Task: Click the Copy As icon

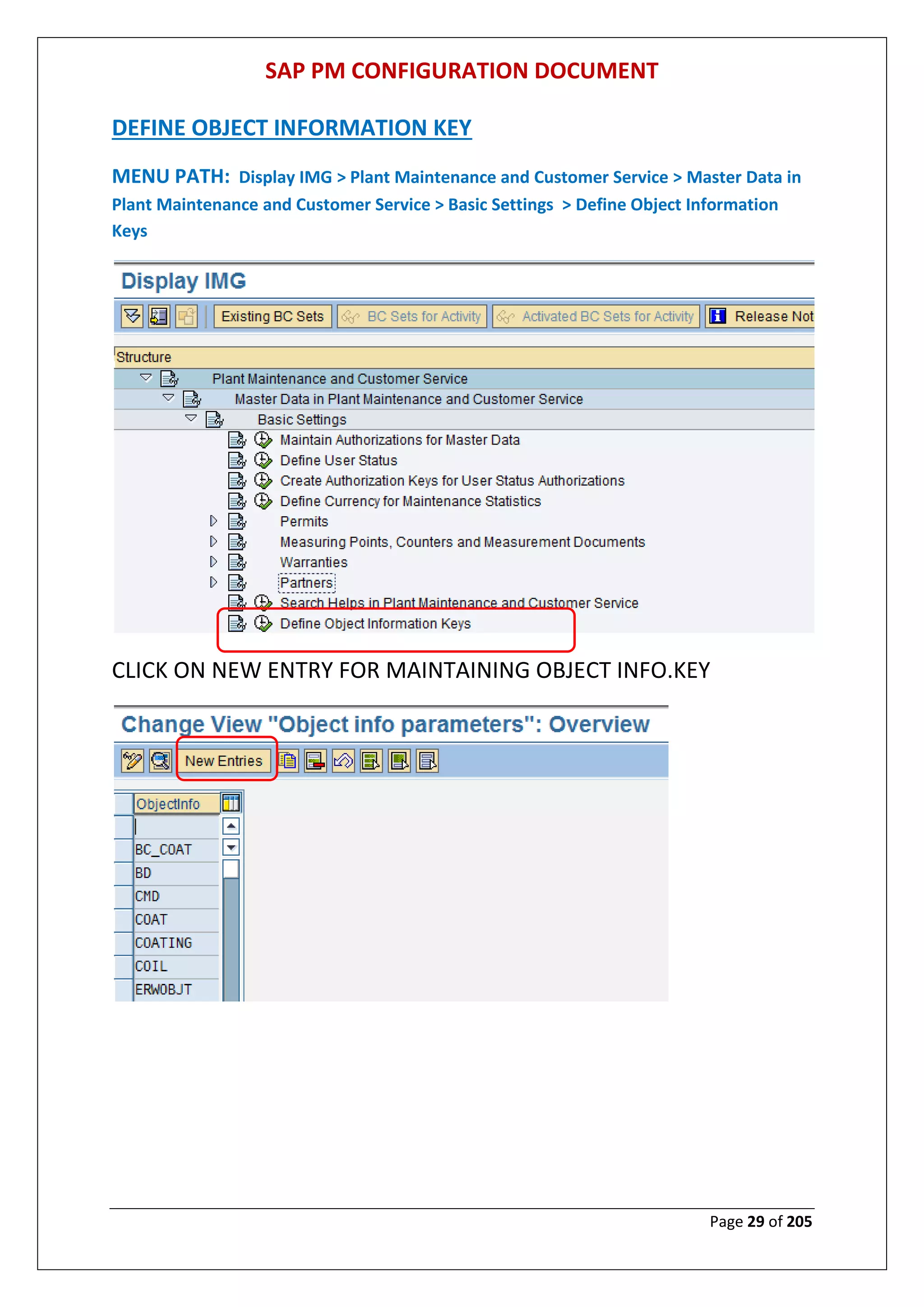Action: pyautogui.click(x=288, y=761)
